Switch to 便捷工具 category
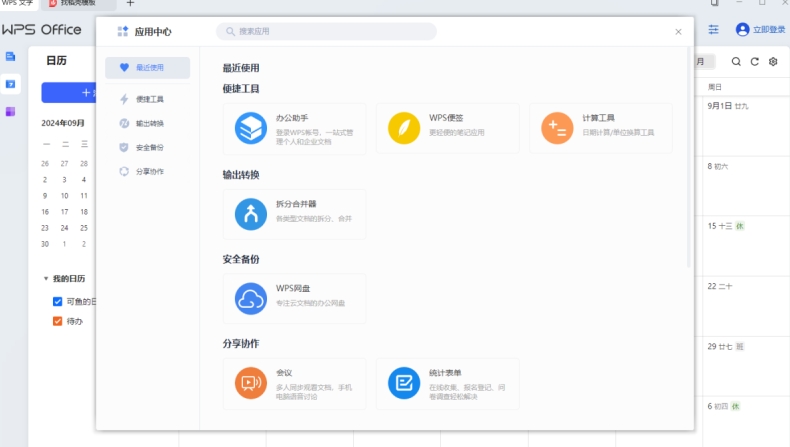This screenshot has width=790, height=447. click(148, 99)
